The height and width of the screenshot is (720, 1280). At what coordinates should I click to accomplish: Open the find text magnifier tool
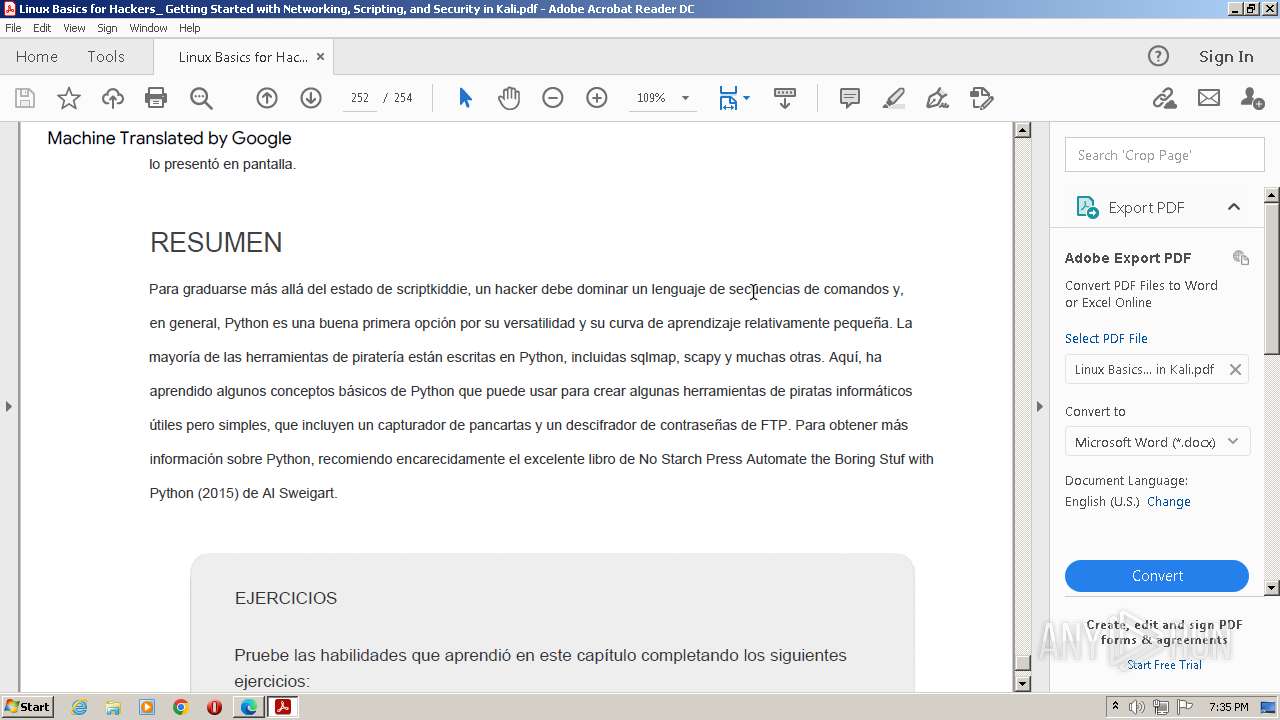(201, 98)
